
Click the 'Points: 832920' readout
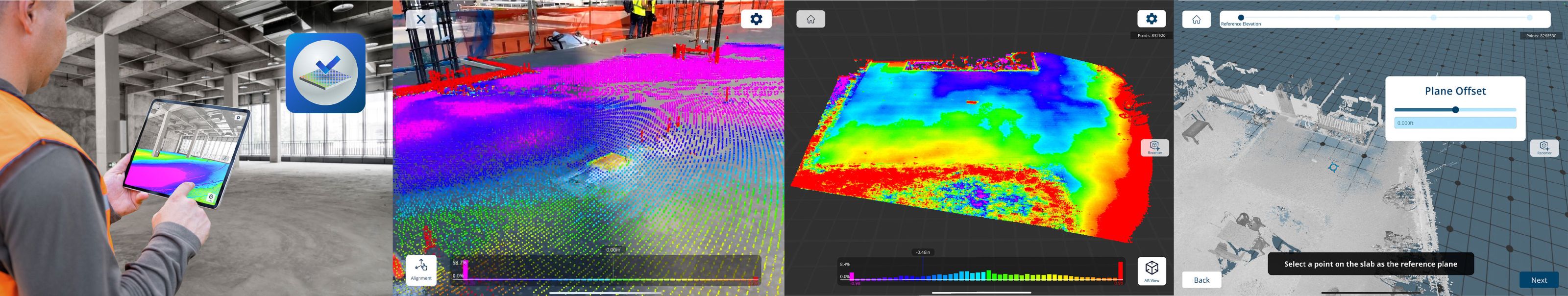(x=1151, y=35)
